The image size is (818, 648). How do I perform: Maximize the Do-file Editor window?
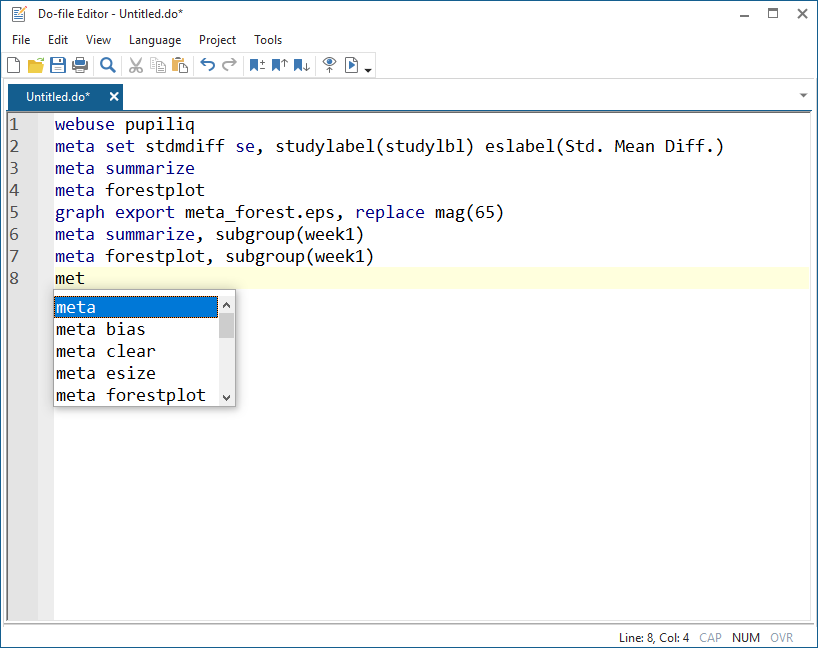coord(773,14)
